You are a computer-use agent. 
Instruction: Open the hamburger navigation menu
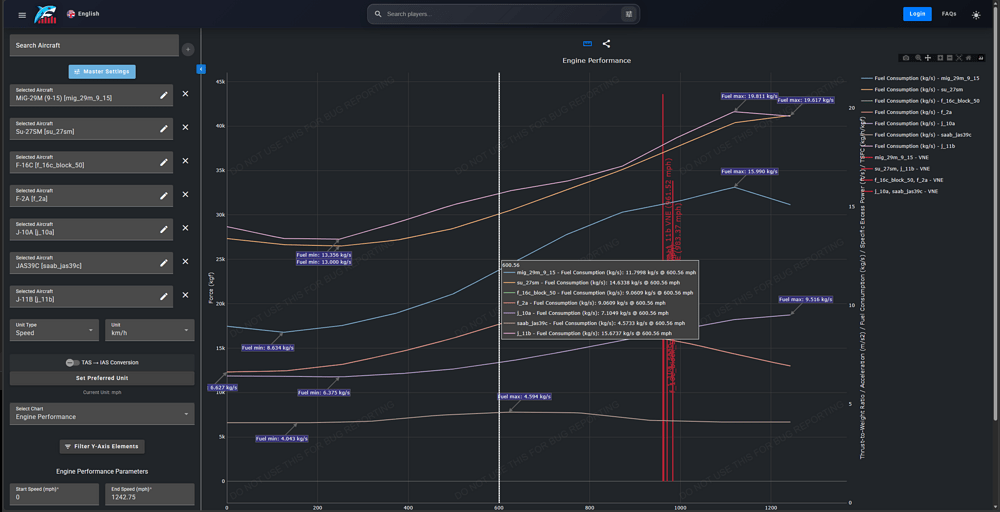coord(22,14)
